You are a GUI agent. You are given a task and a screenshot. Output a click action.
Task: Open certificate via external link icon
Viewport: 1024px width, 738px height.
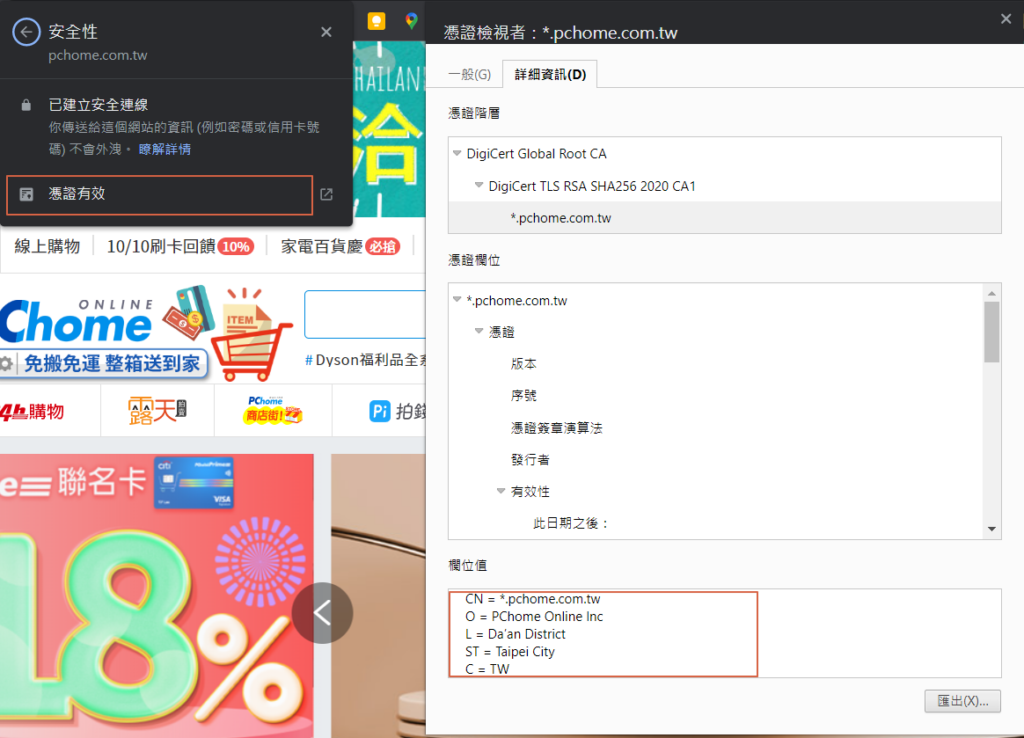(x=327, y=195)
